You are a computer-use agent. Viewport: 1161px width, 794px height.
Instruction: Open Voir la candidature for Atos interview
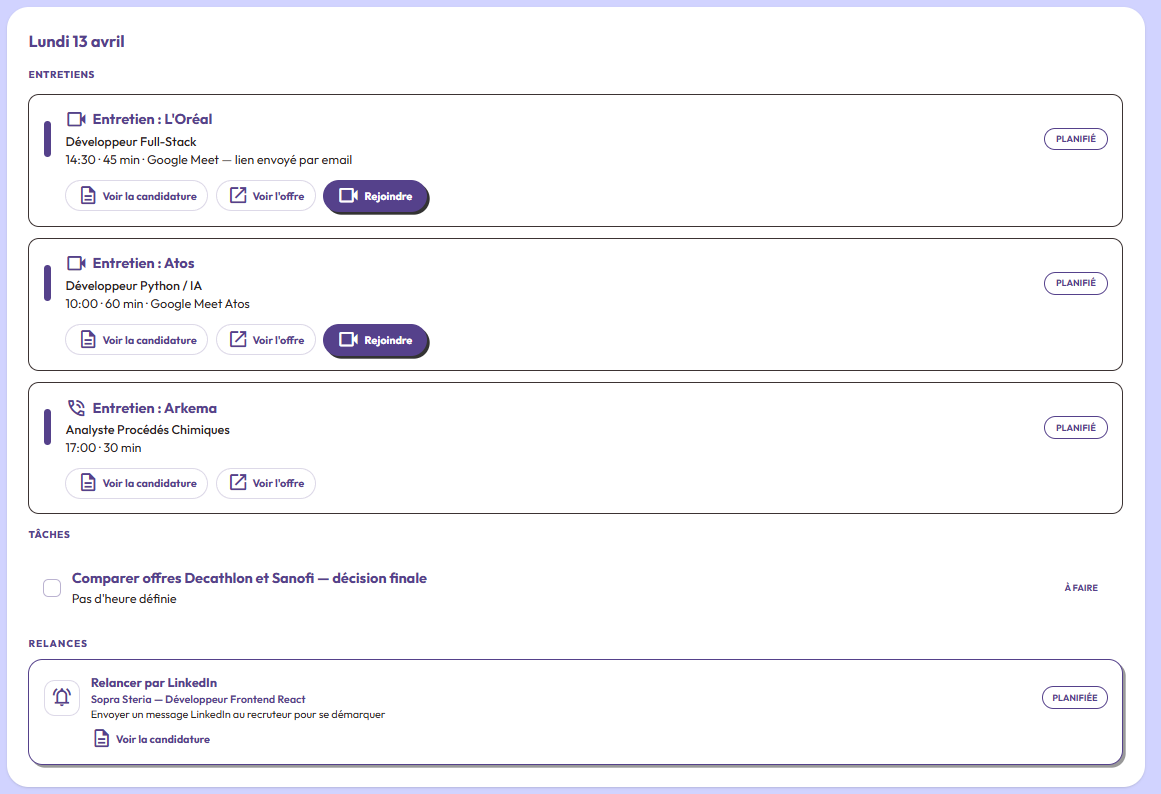[x=137, y=340]
